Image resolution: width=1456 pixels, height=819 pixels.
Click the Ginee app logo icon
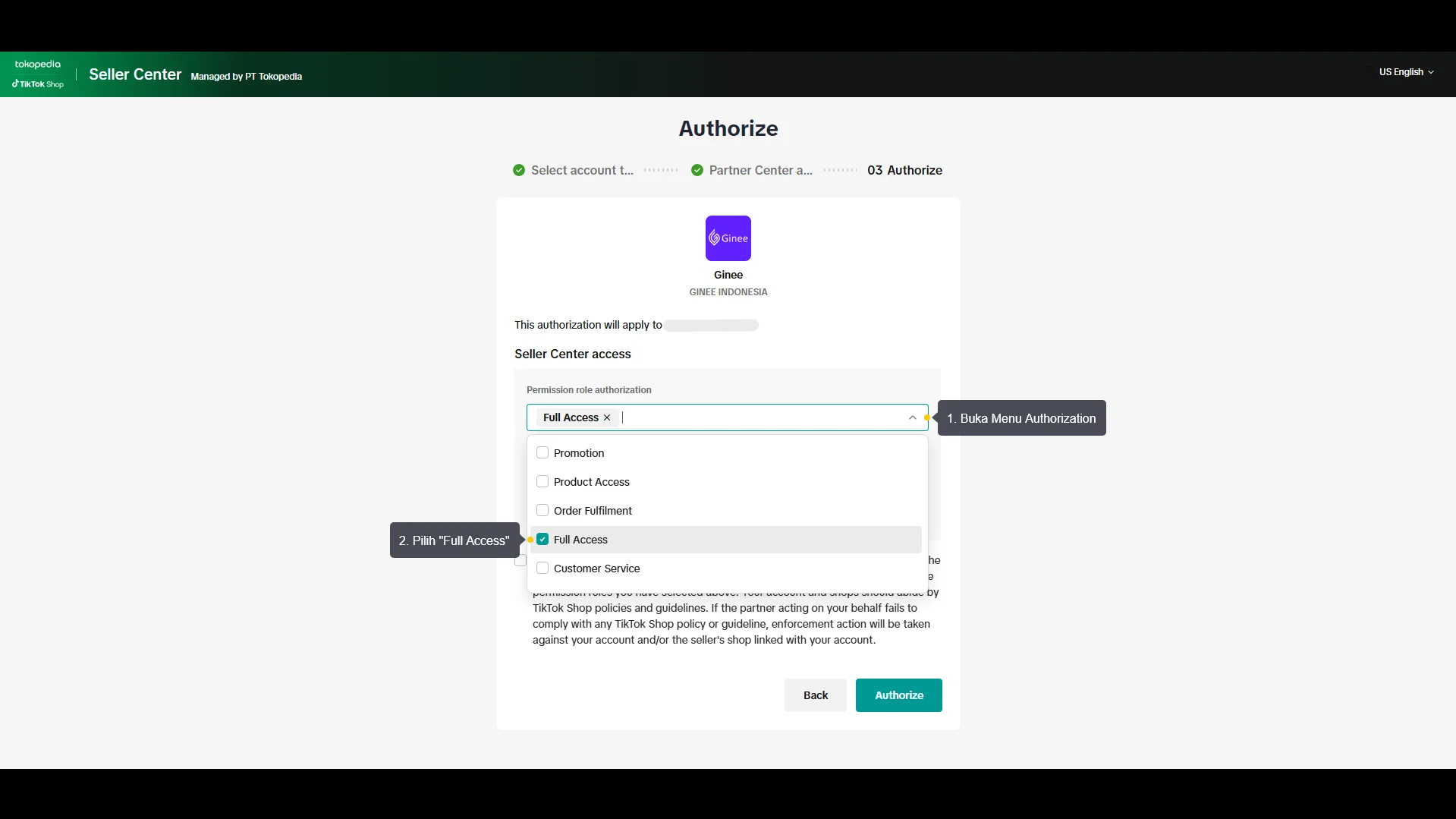pyautogui.click(x=728, y=238)
